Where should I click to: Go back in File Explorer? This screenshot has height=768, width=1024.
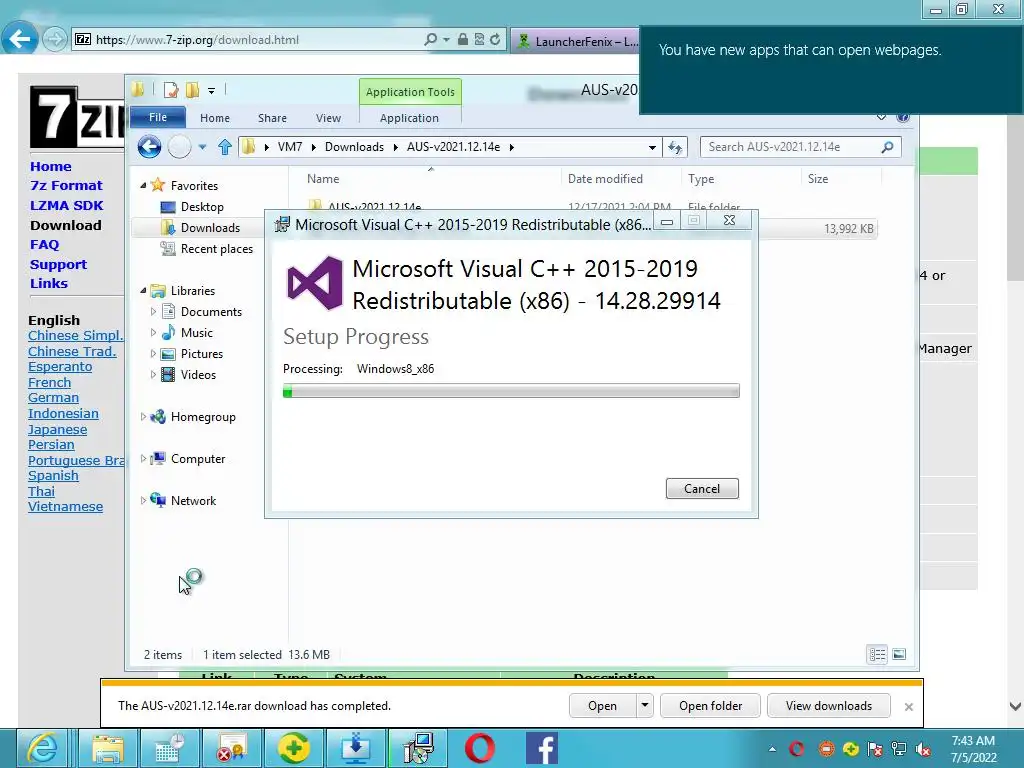150,147
